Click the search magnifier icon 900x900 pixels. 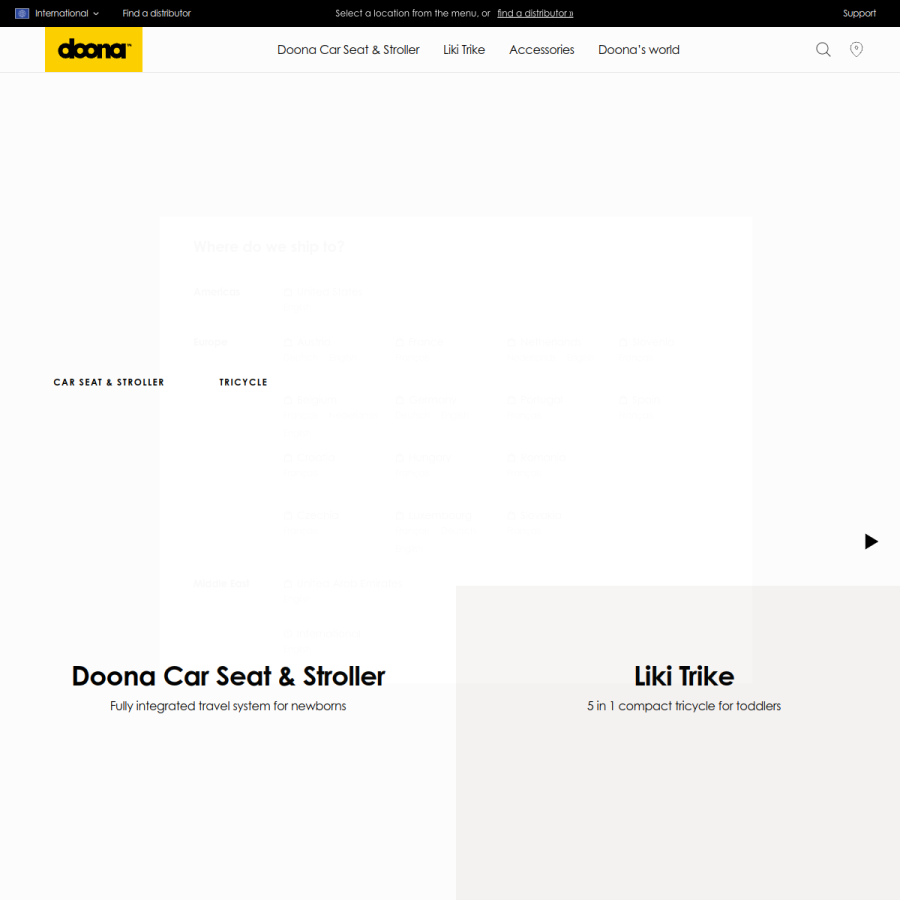823,49
